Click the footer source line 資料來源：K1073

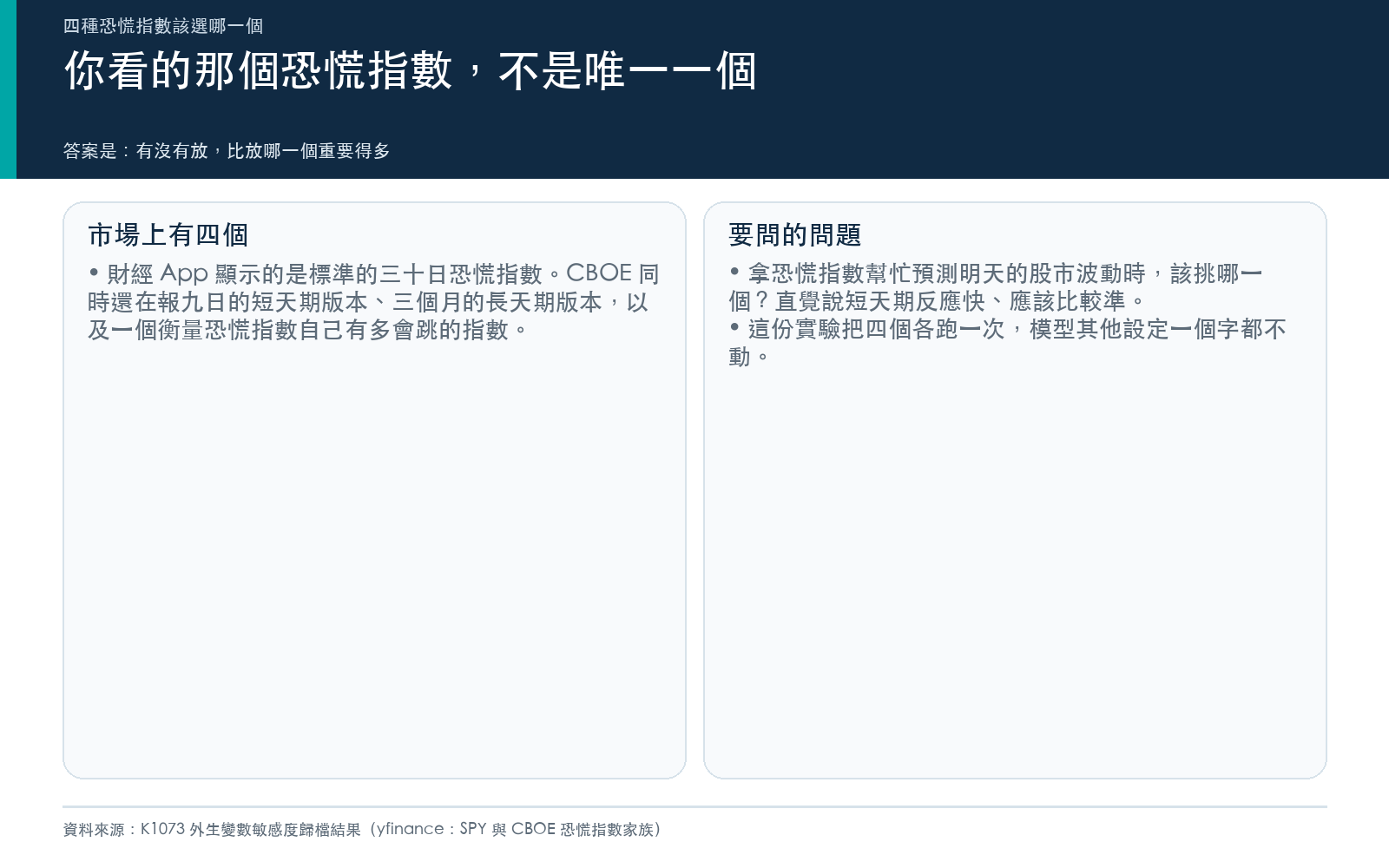(x=362, y=829)
